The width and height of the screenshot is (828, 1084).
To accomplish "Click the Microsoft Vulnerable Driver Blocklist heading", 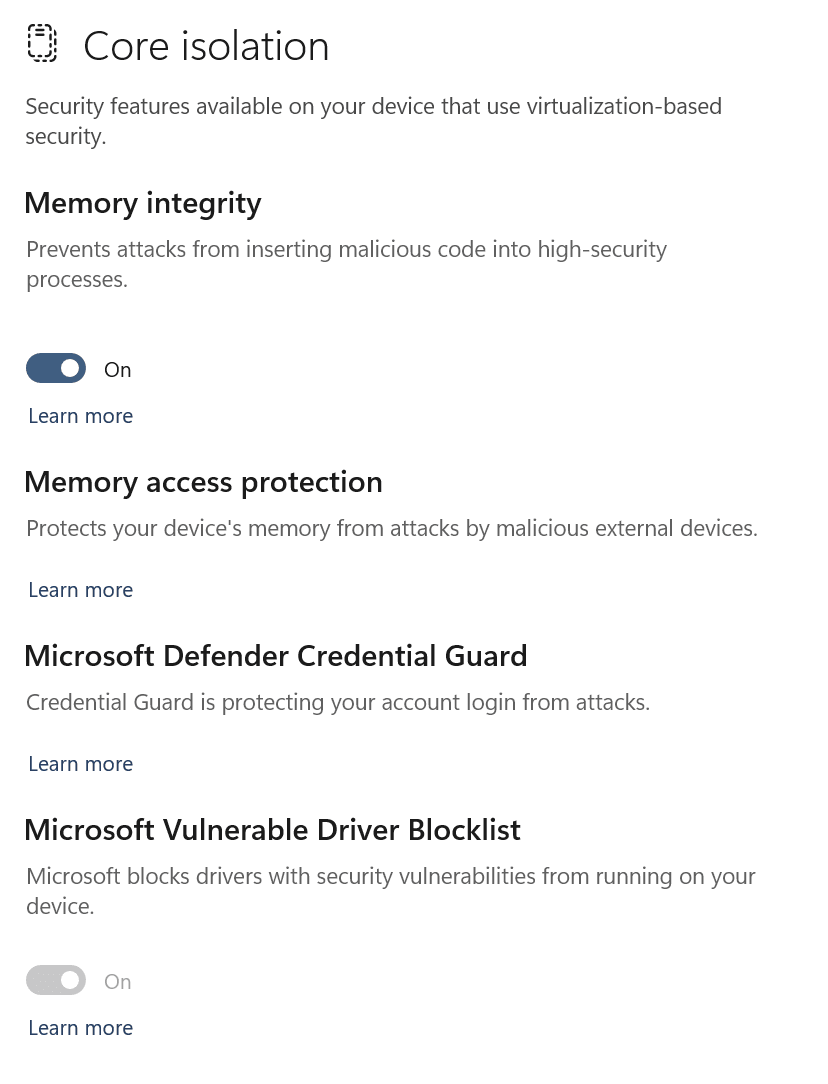I will [x=272, y=830].
